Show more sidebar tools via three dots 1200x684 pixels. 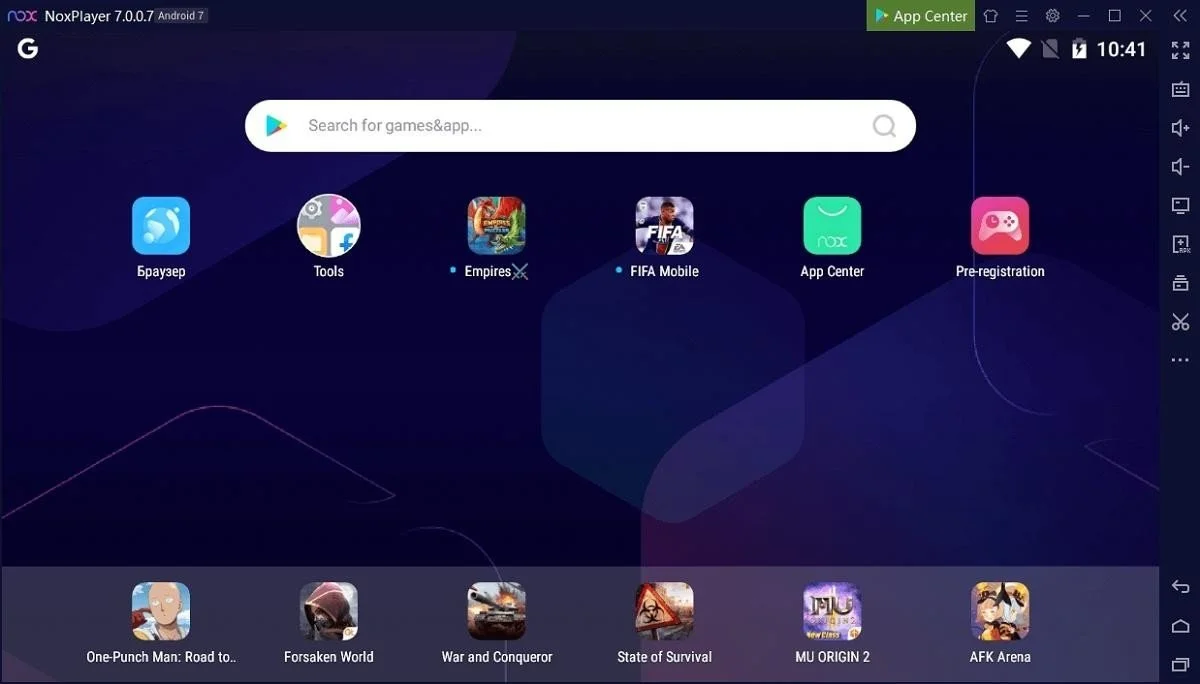click(x=1180, y=360)
